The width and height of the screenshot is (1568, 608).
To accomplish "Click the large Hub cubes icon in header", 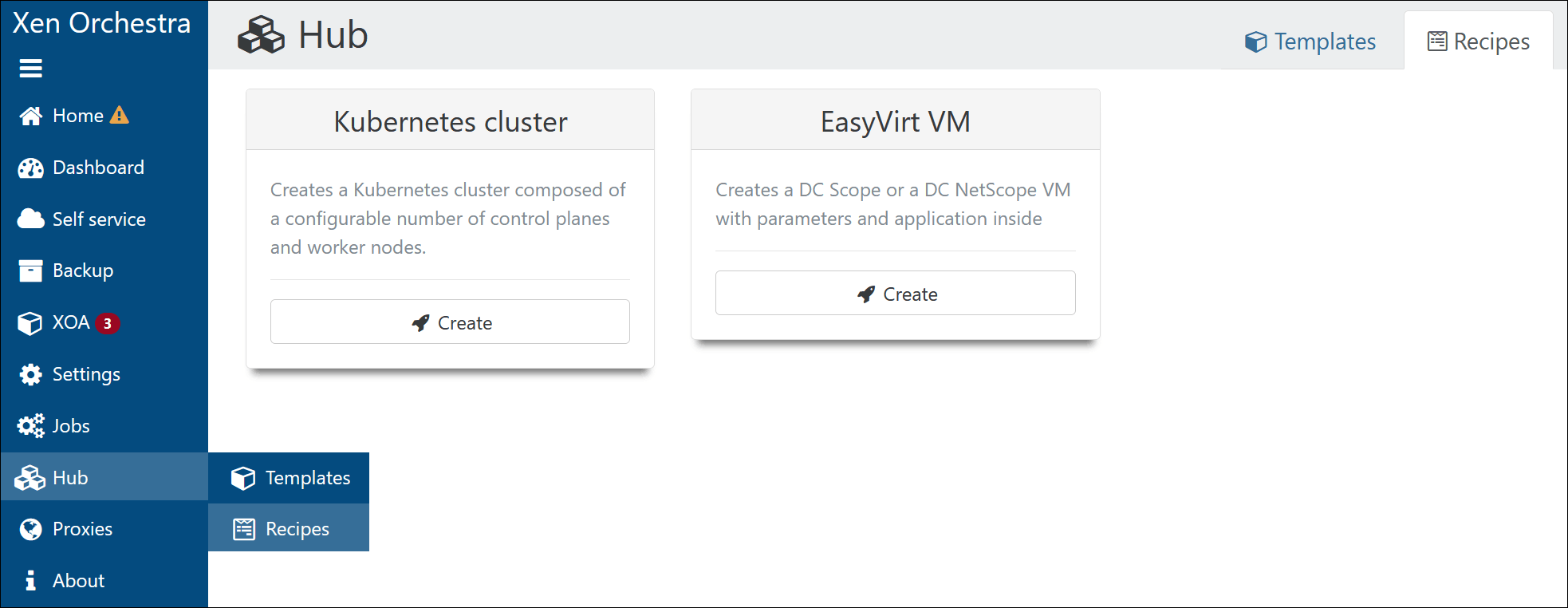I will [261, 35].
